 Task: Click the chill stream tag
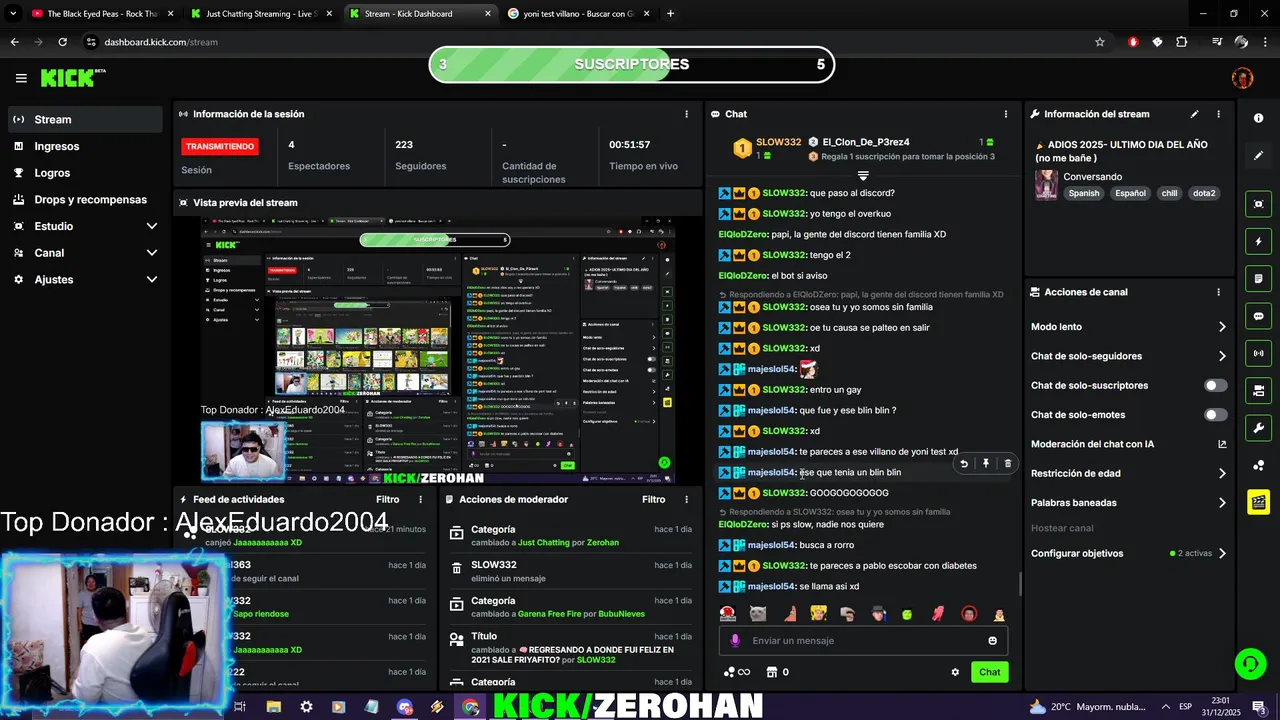(1168, 193)
